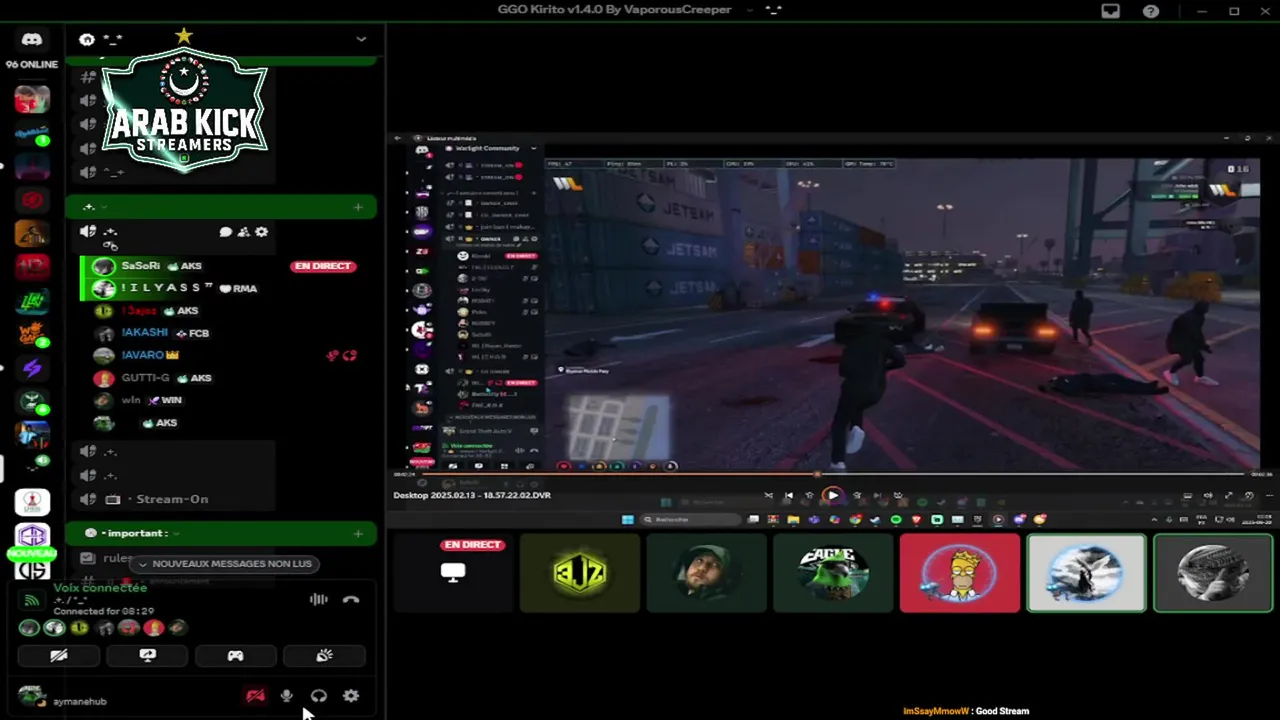Share your screen button

(147, 656)
